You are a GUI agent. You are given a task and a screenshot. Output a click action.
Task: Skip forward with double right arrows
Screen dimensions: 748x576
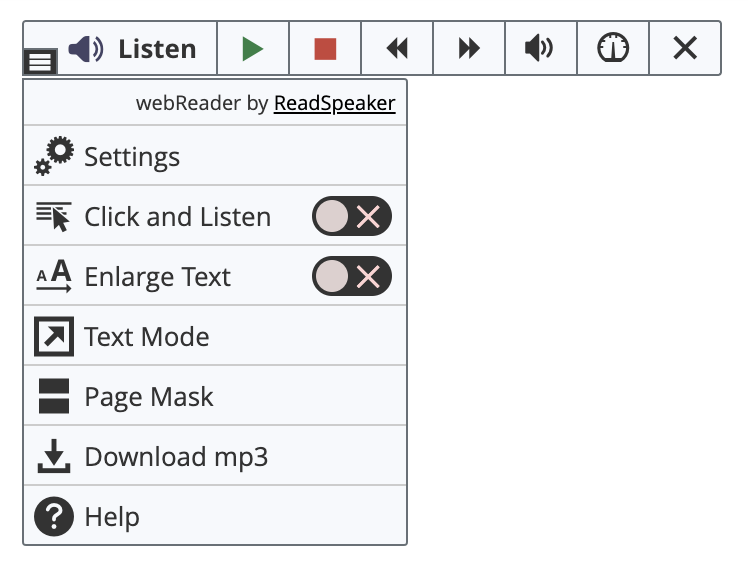(x=469, y=48)
